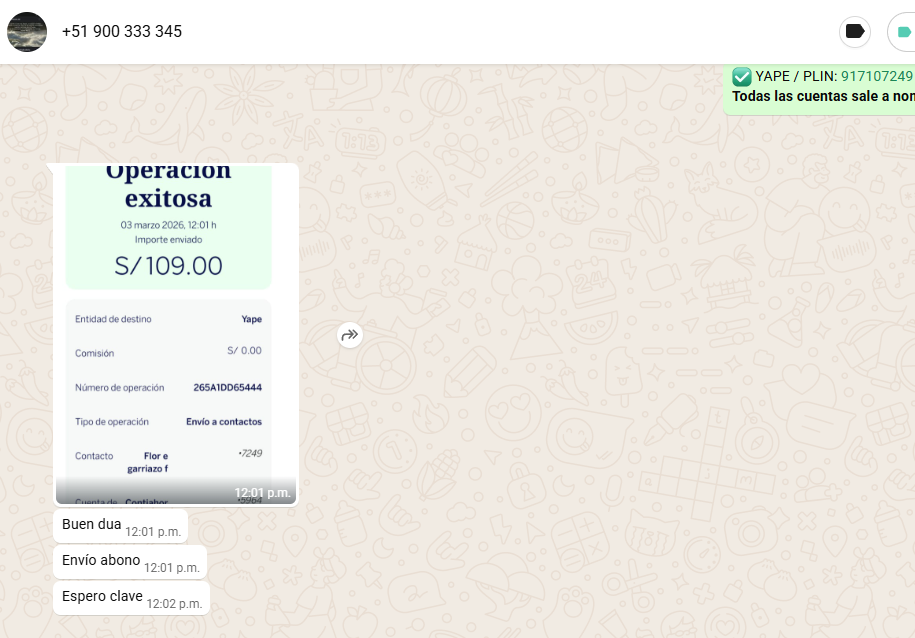Select the 'Buen dua' message bubble
The image size is (915, 638).
tap(92, 525)
